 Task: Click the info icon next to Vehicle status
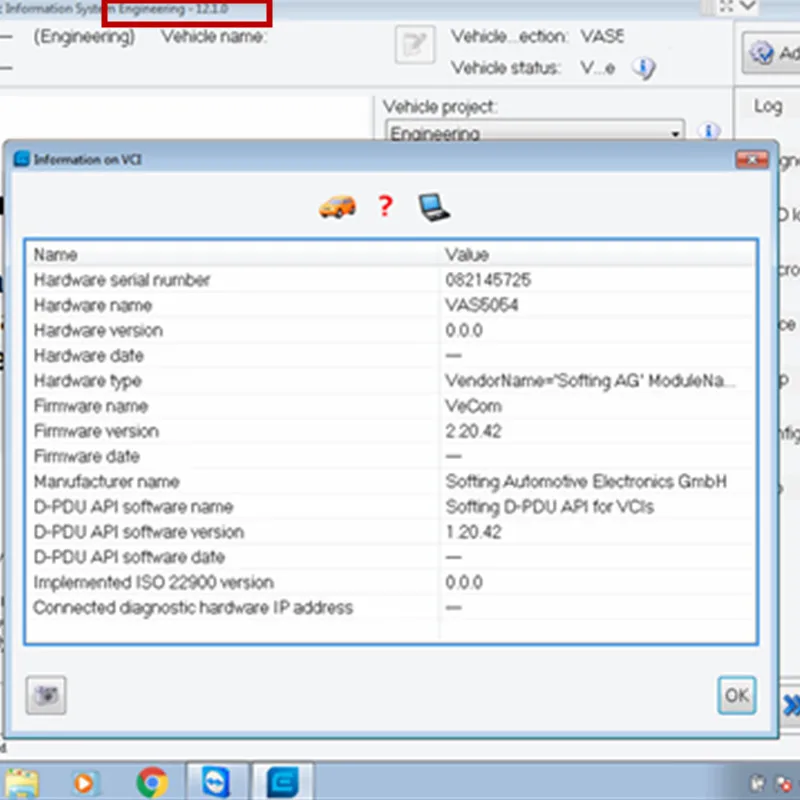643,67
